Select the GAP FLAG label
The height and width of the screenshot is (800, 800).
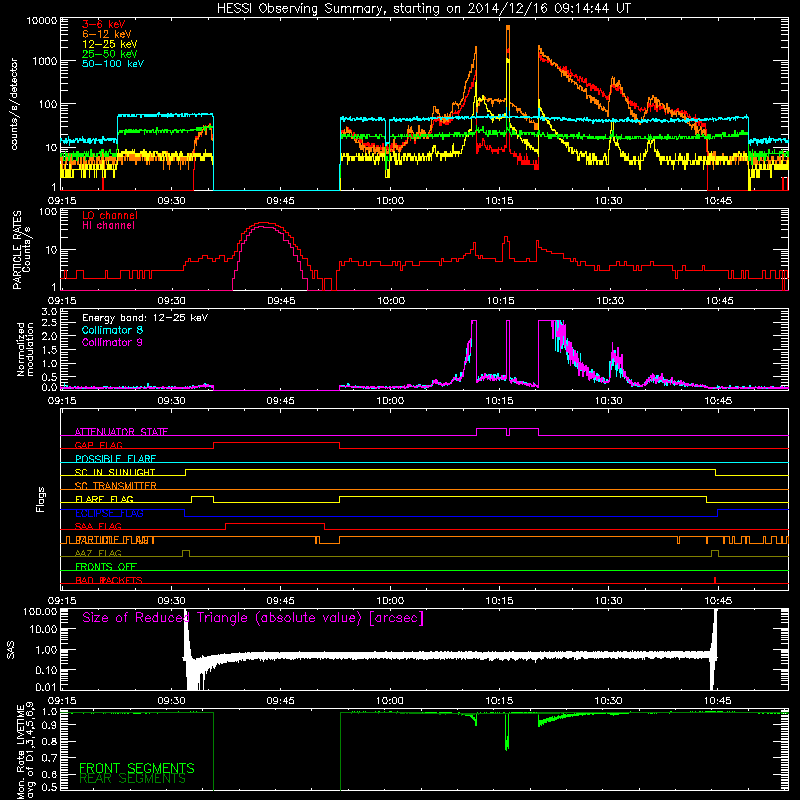click(98, 445)
